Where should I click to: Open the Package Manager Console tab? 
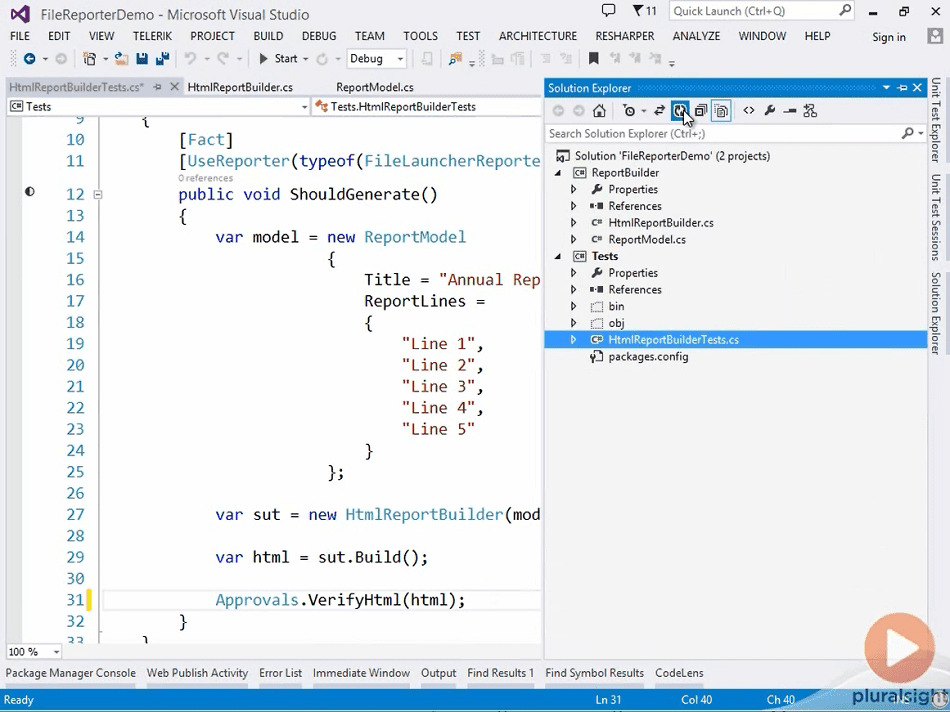pyautogui.click(x=71, y=673)
